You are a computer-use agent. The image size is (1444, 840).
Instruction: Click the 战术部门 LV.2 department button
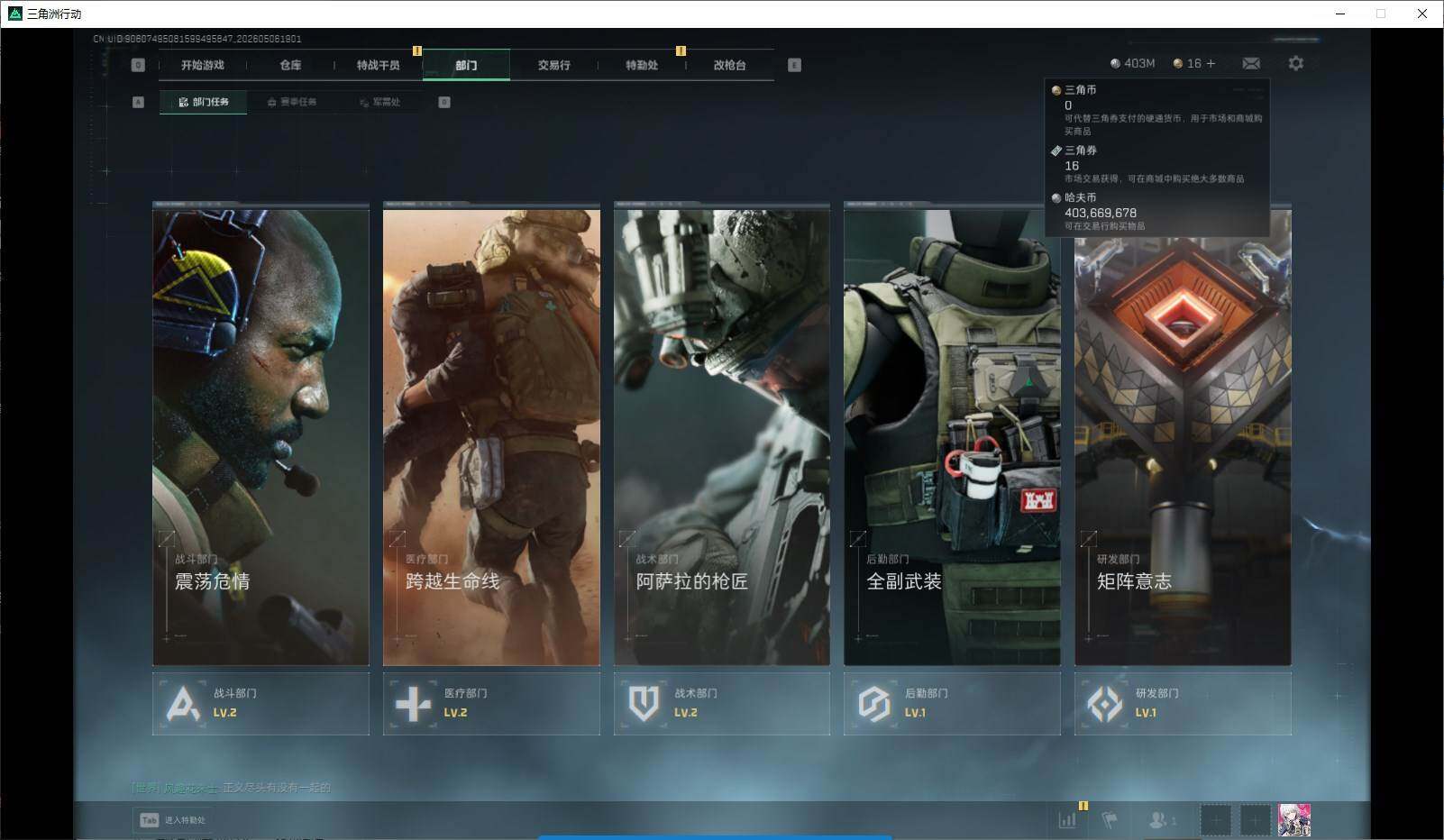point(722,703)
